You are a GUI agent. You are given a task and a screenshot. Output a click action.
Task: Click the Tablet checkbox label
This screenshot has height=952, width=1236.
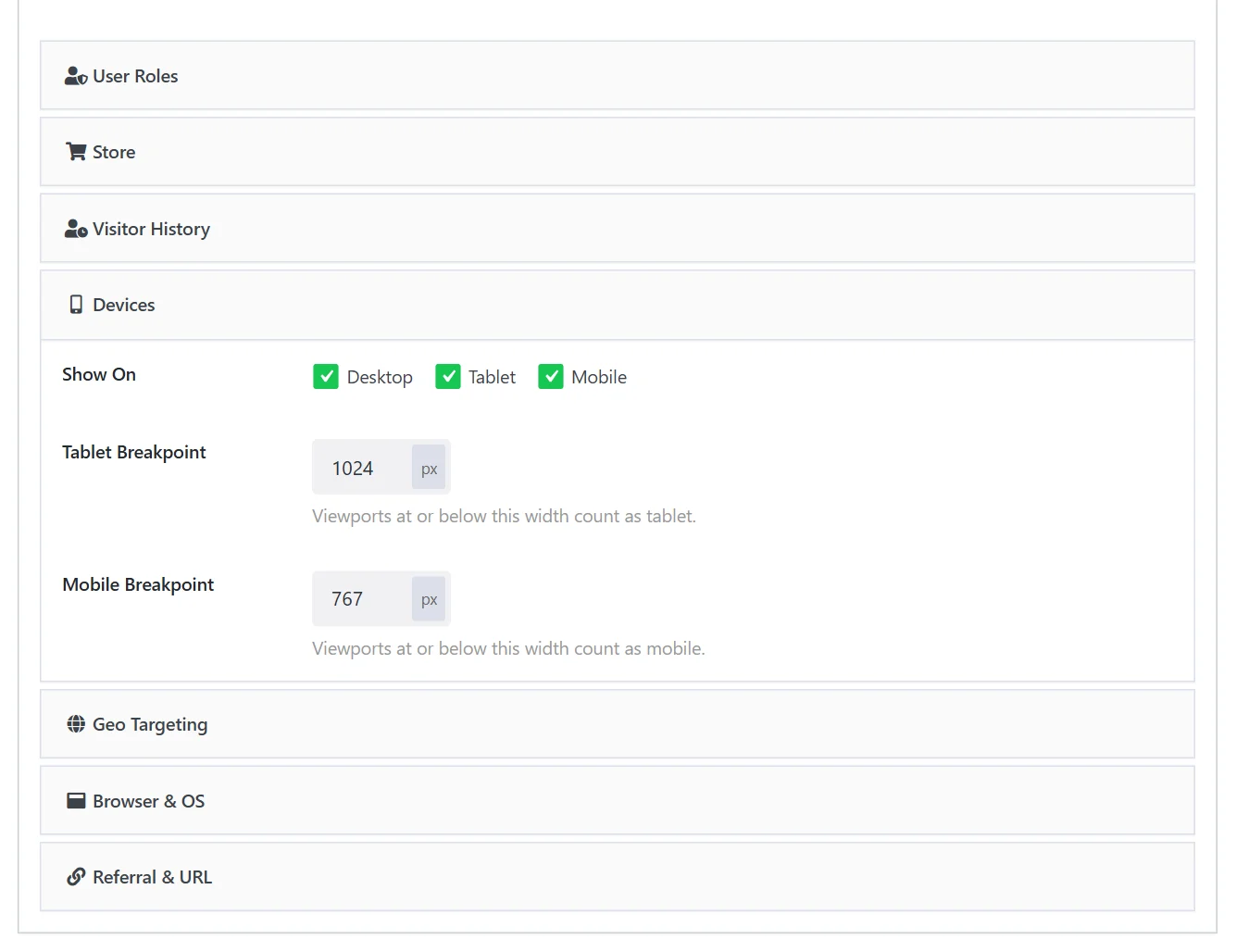coord(492,377)
